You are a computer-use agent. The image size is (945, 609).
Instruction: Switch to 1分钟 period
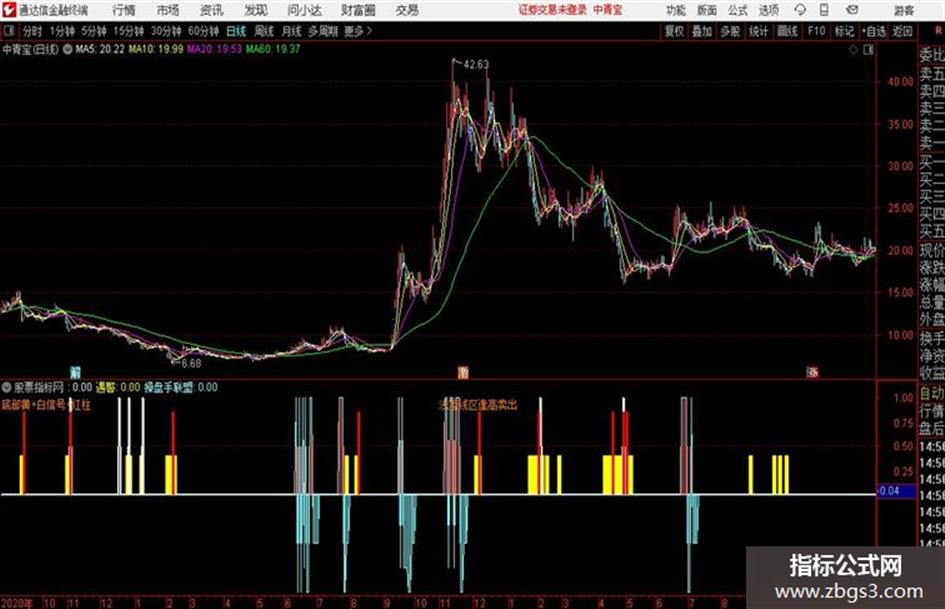pyautogui.click(x=61, y=31)
